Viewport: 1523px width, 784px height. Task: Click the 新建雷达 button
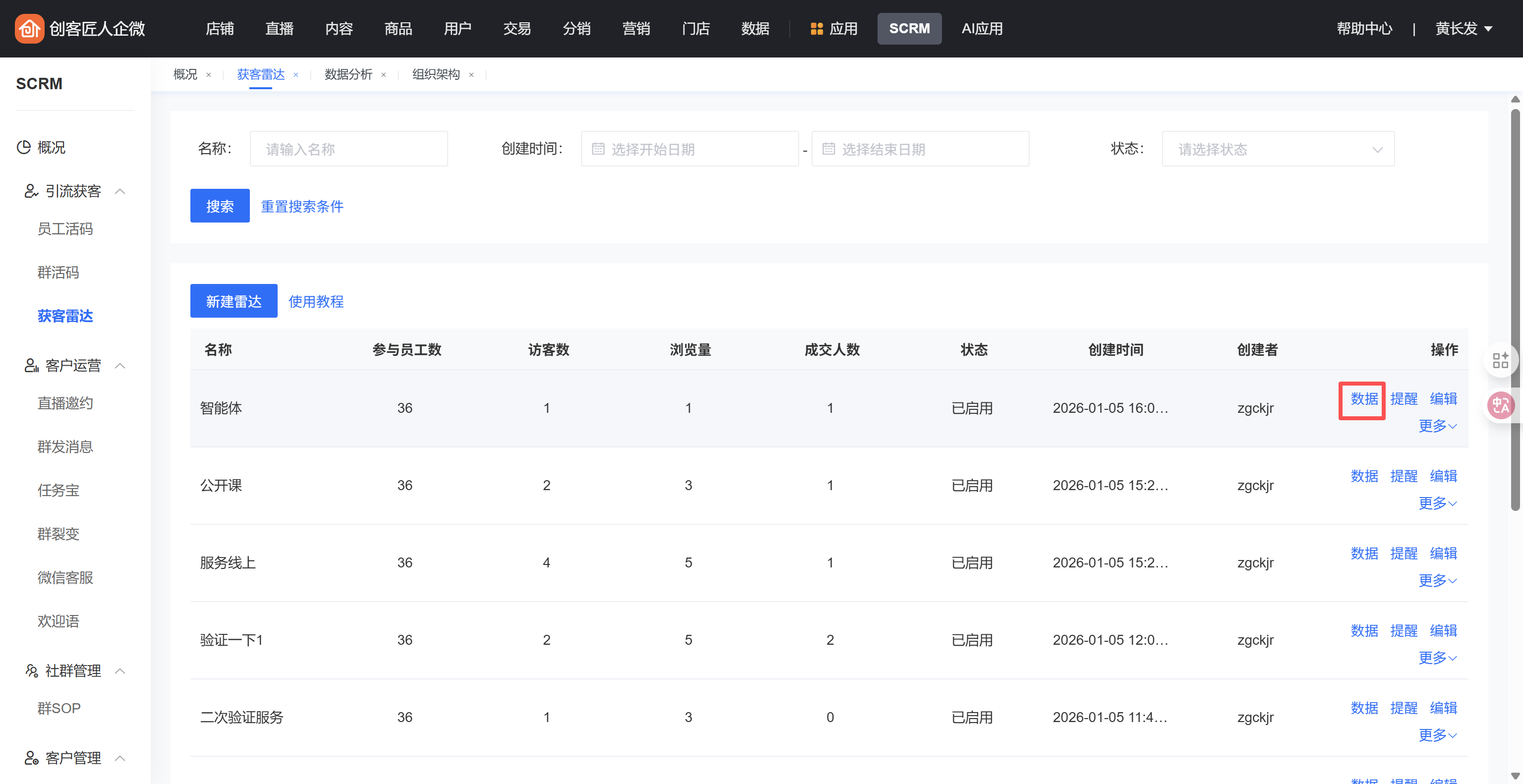[x=234, y=301]
